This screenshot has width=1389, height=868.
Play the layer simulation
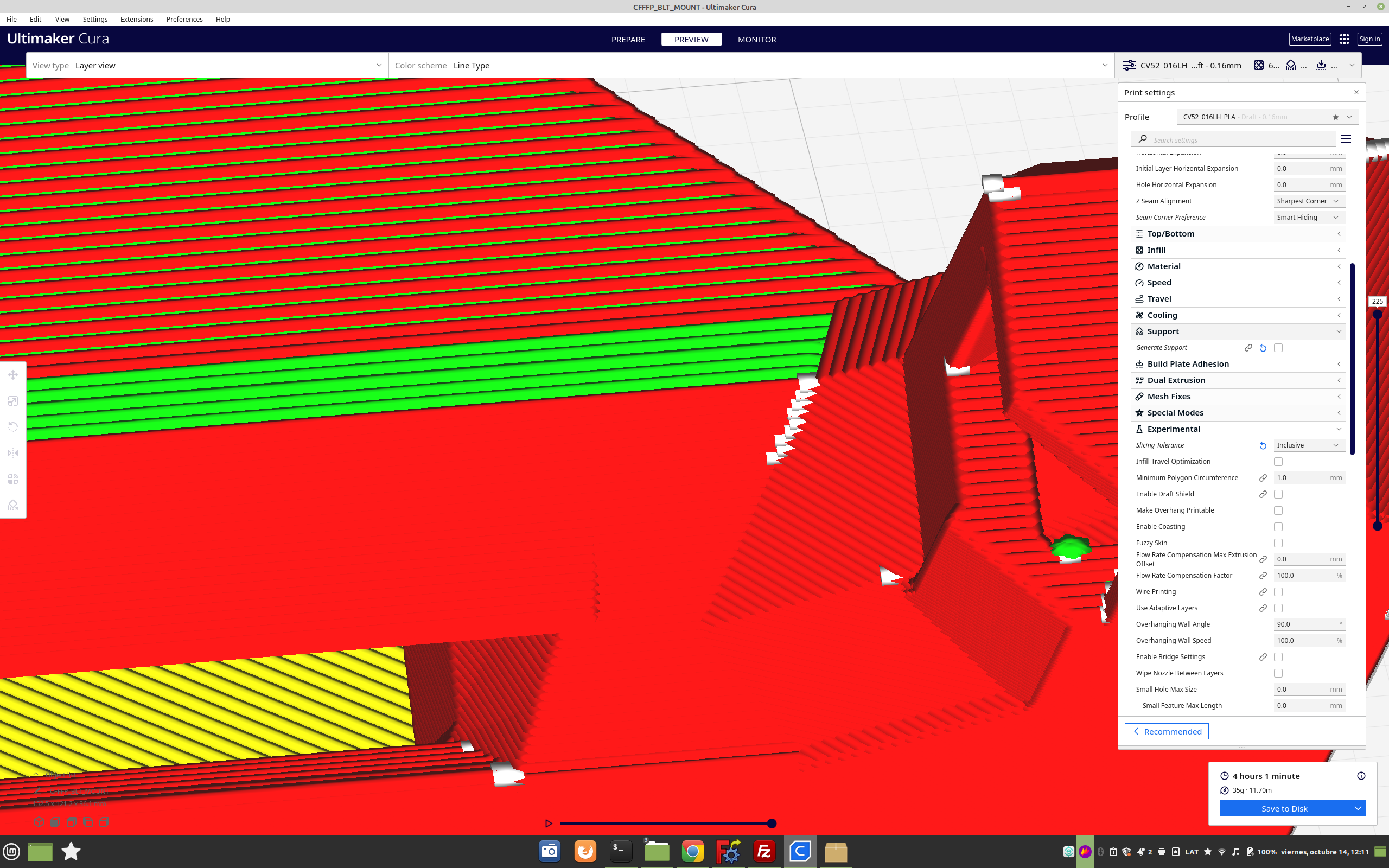pyautogui.click(x=548, y=823)
